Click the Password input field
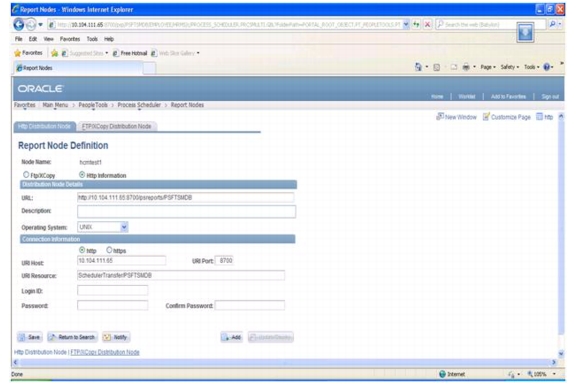Image resolution: width=576 pixels, height=384 pixels. [x=112, y=305]
